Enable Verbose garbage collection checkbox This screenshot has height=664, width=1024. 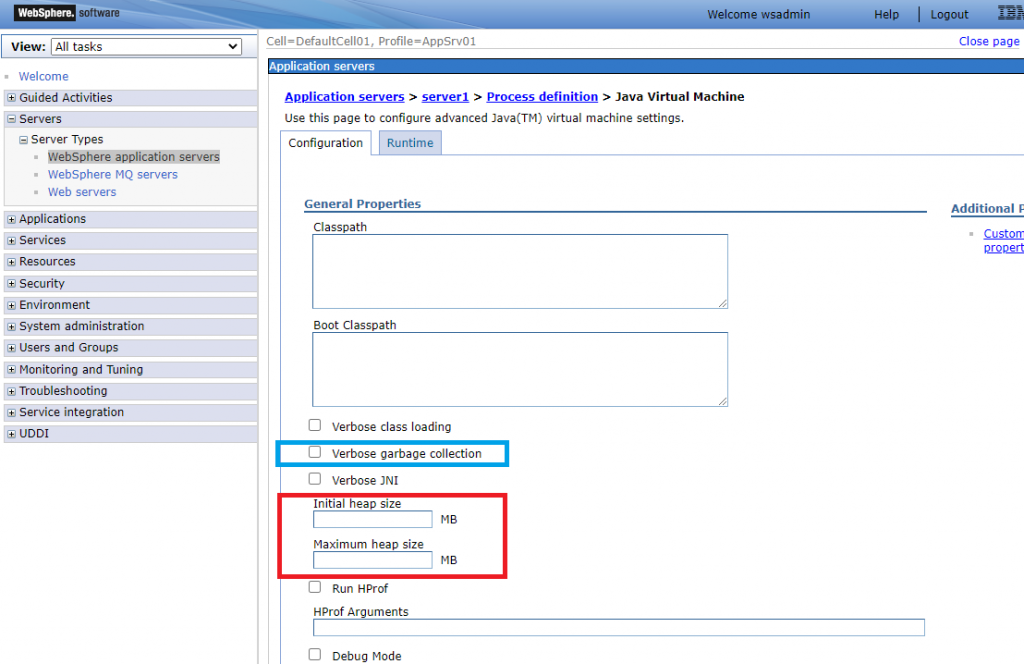(x=315, y=452)
